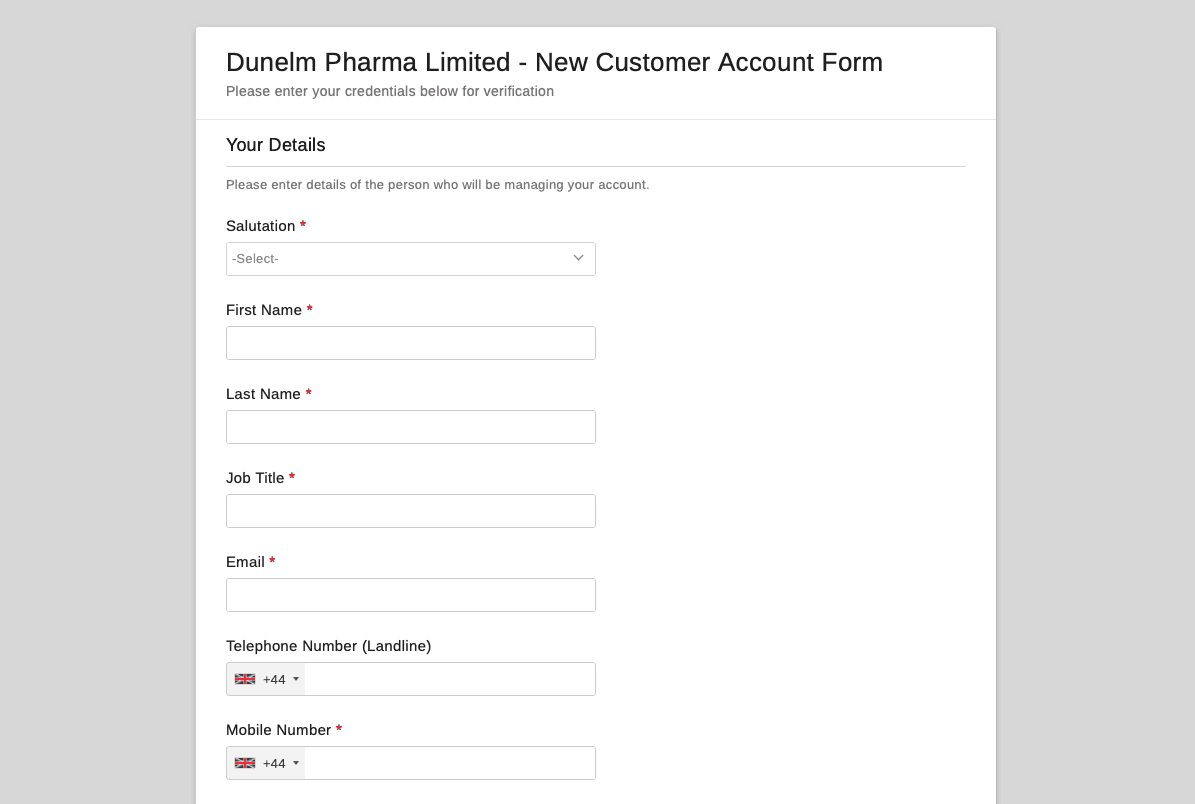The image size is (1195, 804).
Task: Click the Your Details section heading
Action: tap(275, 145)
